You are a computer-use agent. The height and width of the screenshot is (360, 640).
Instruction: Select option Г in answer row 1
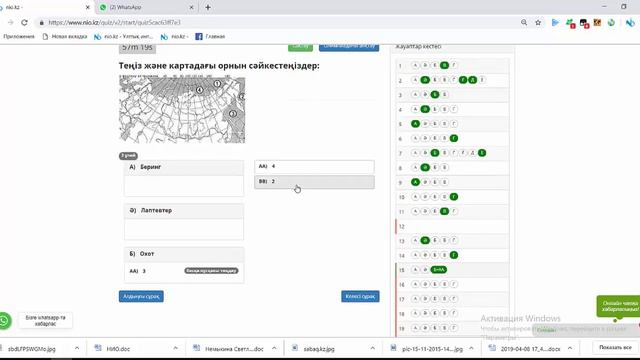[454, 65]
